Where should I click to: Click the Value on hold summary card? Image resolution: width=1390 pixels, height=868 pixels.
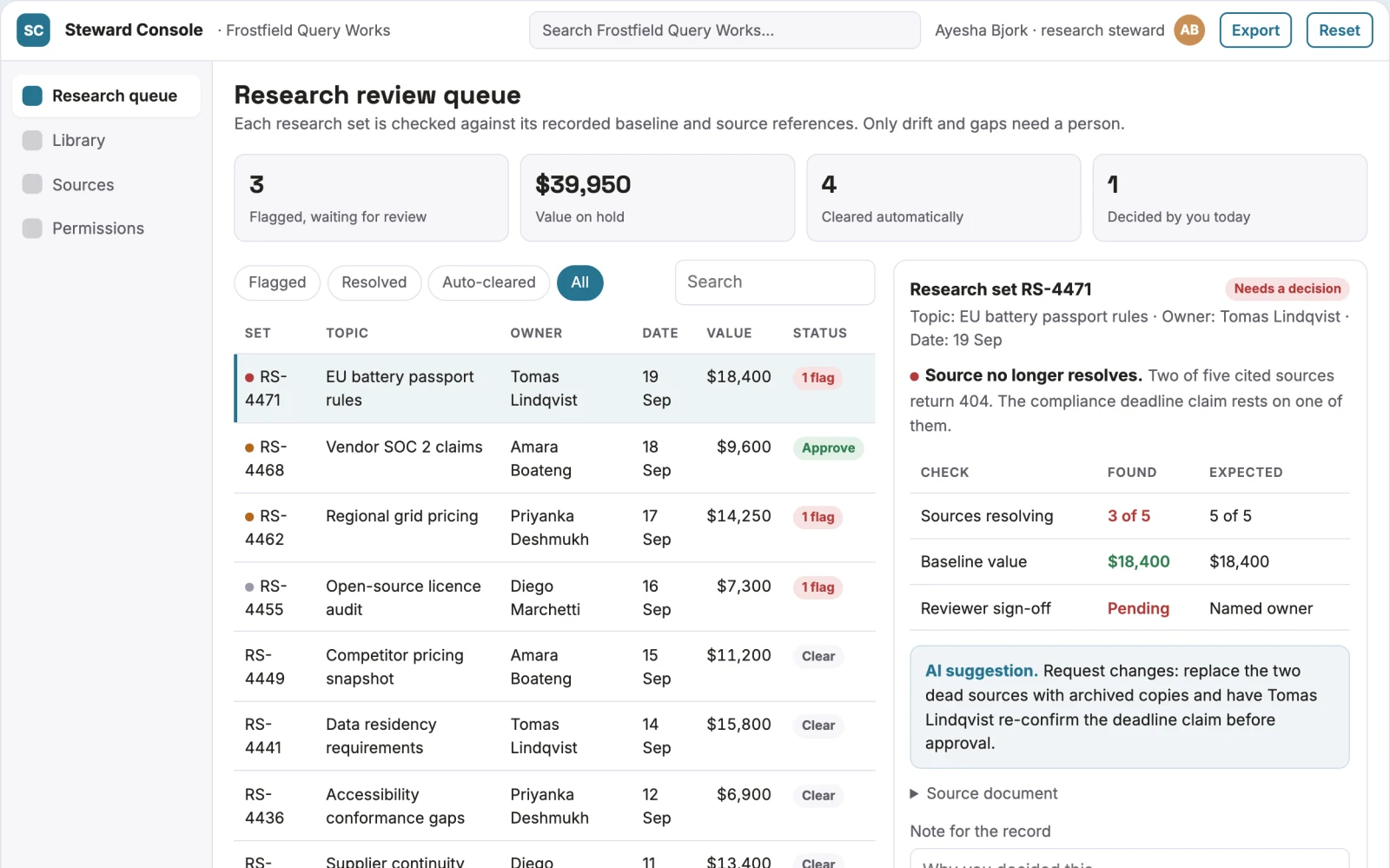pyautogui.click(x=658, y=198)
